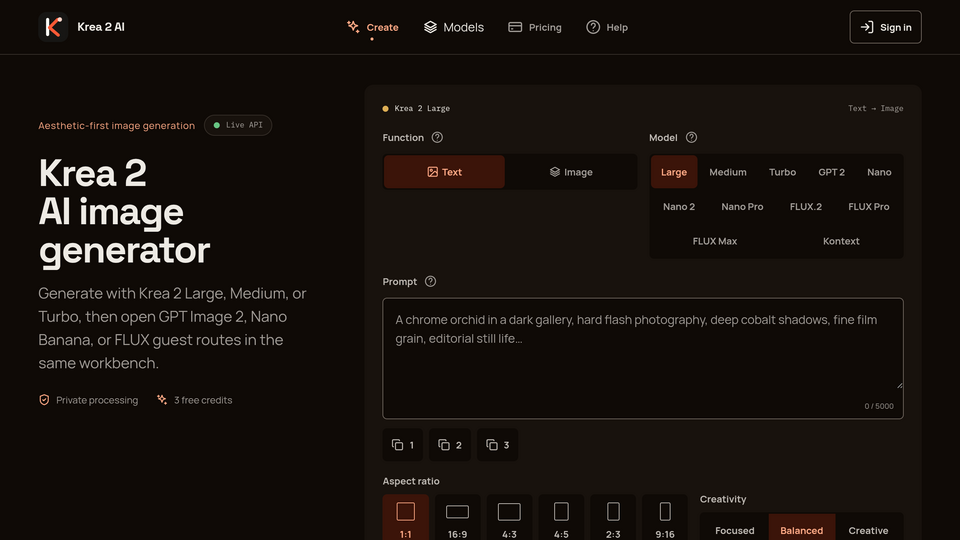Select the 9:16 aspect ratio

pyautogui.click(x=665, y=519)
